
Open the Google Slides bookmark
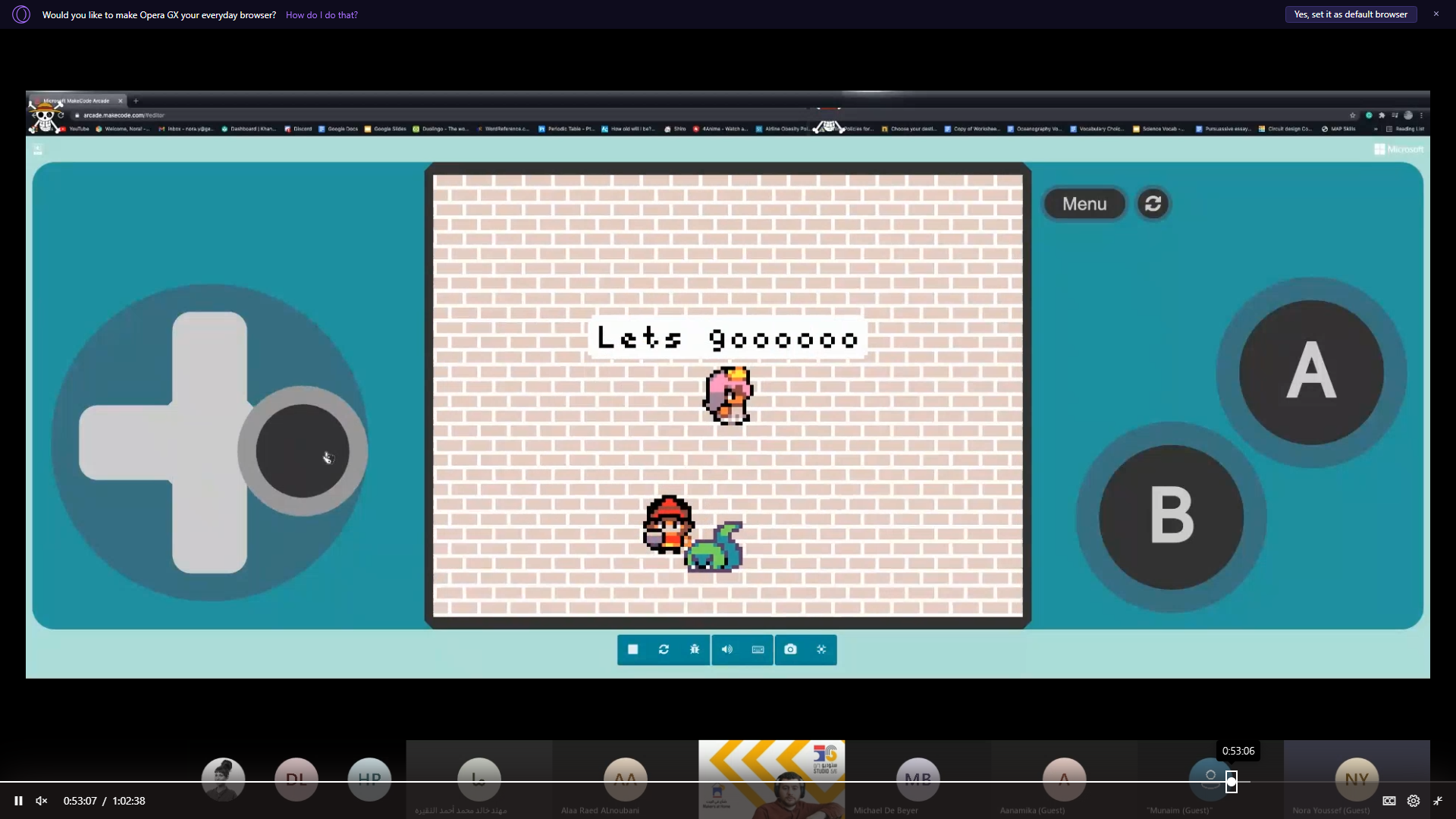click(385, 129)
